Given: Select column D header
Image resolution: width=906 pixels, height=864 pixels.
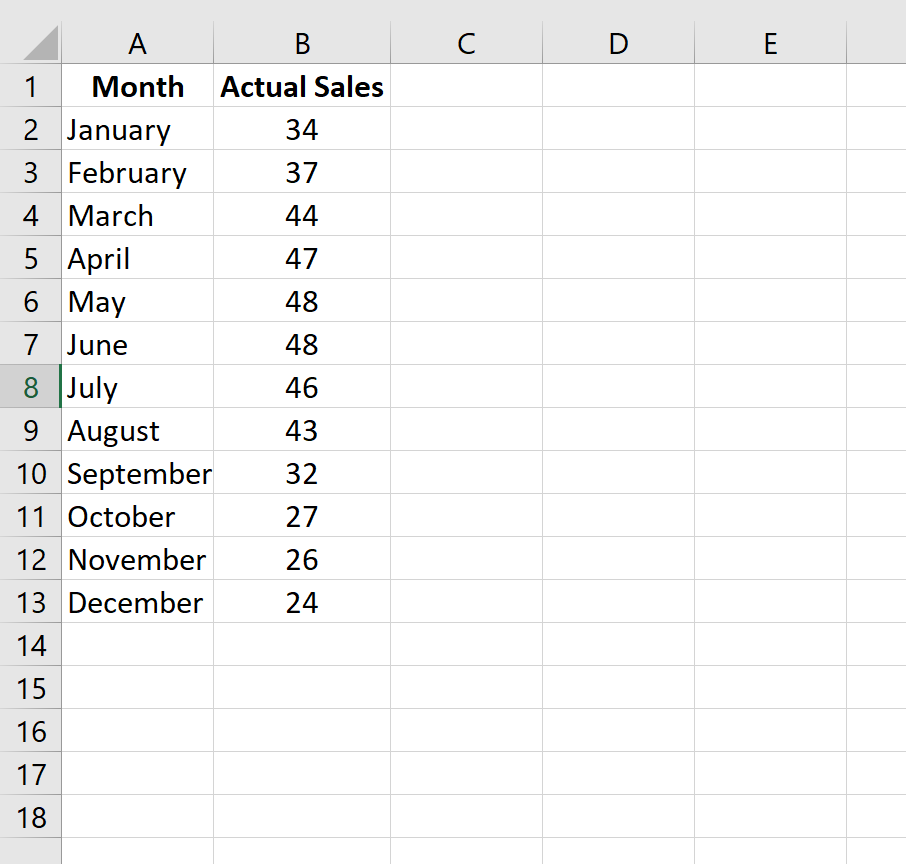Looking at the screenshot, I should coord(618,43).
